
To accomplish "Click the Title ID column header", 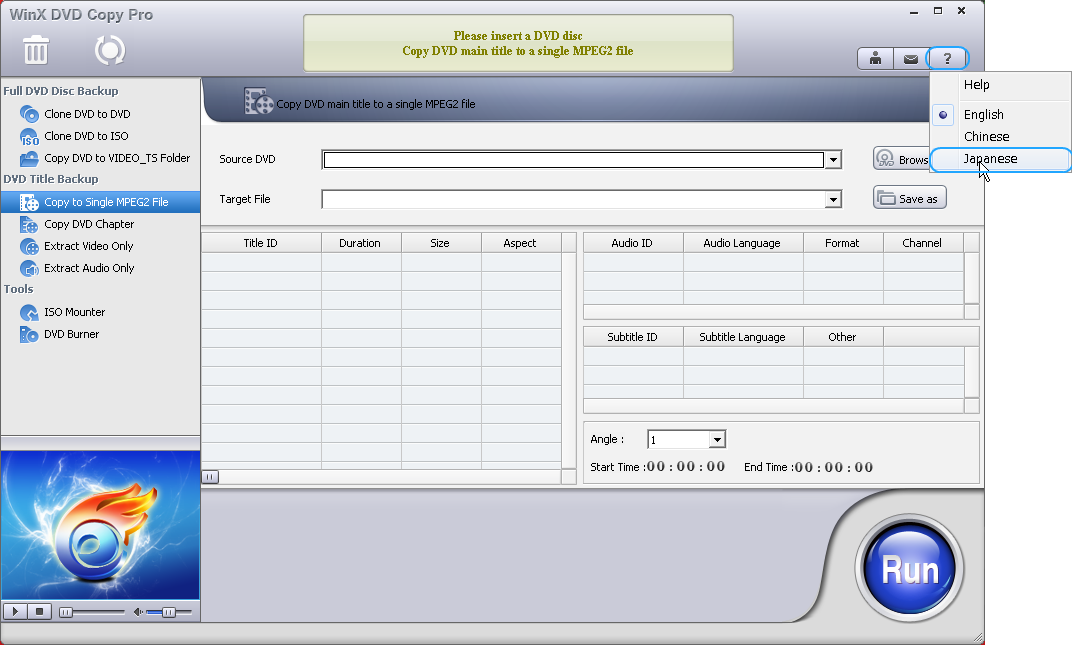I will 260,243.
